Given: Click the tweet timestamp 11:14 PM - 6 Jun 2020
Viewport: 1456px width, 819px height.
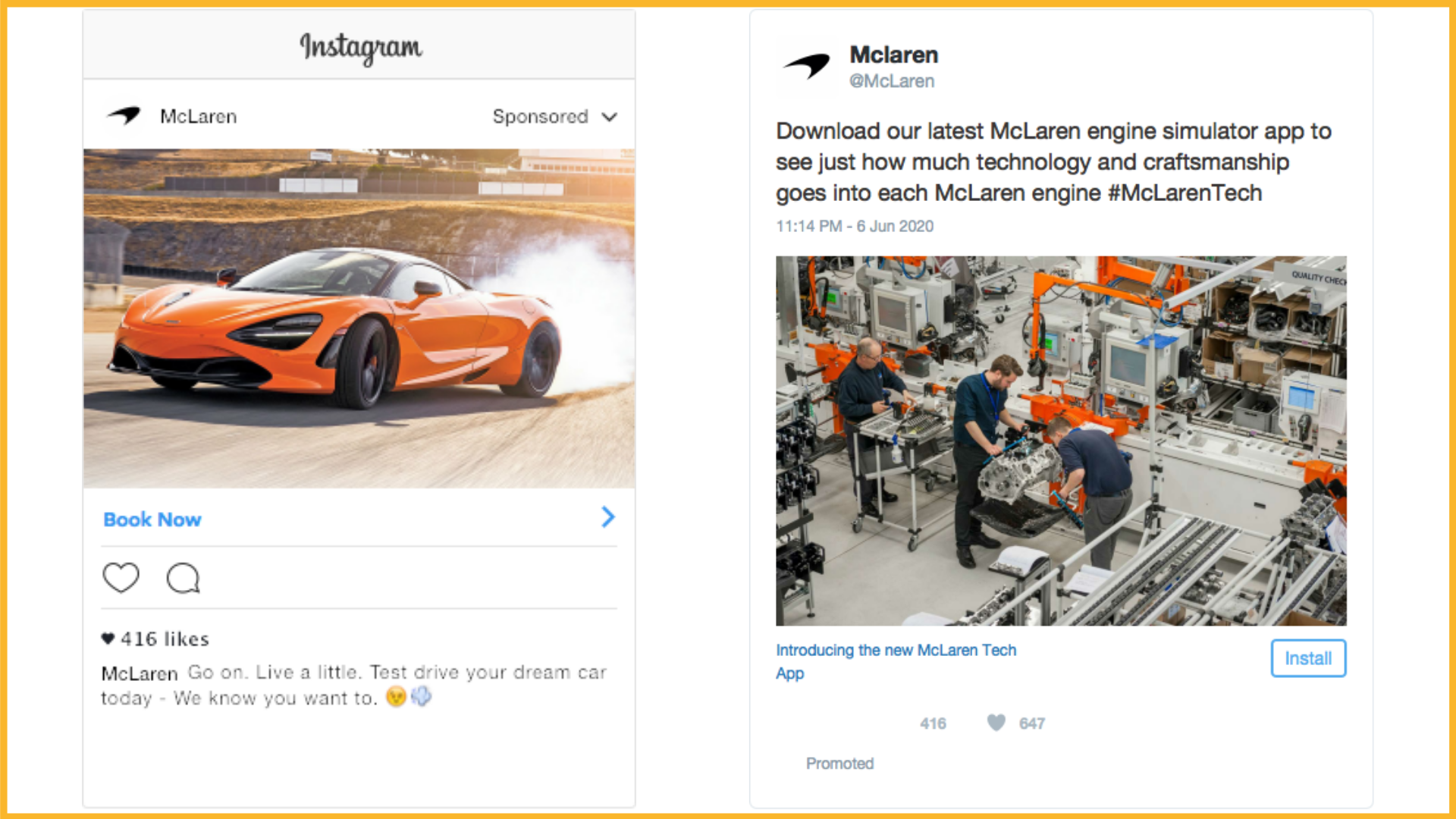Looking at the screenshot, I should [x=855, y=226].
